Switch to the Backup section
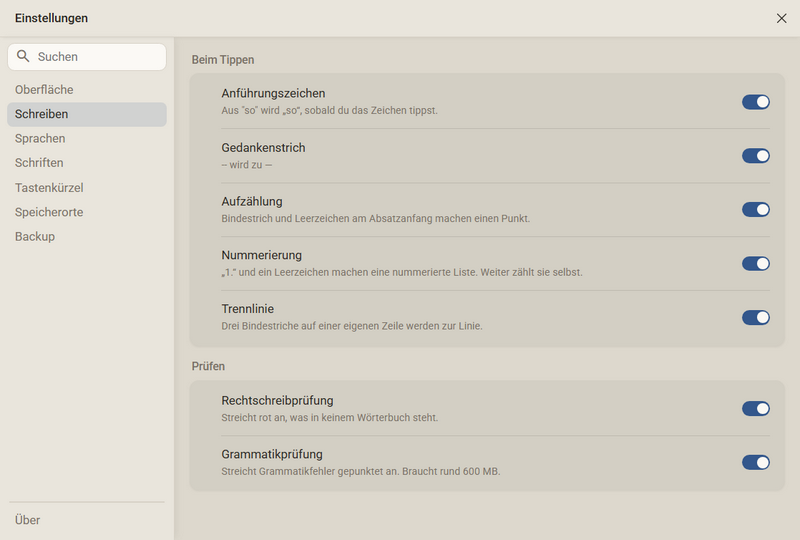Viewport: 800px width, 540px height. pos(87,237)
